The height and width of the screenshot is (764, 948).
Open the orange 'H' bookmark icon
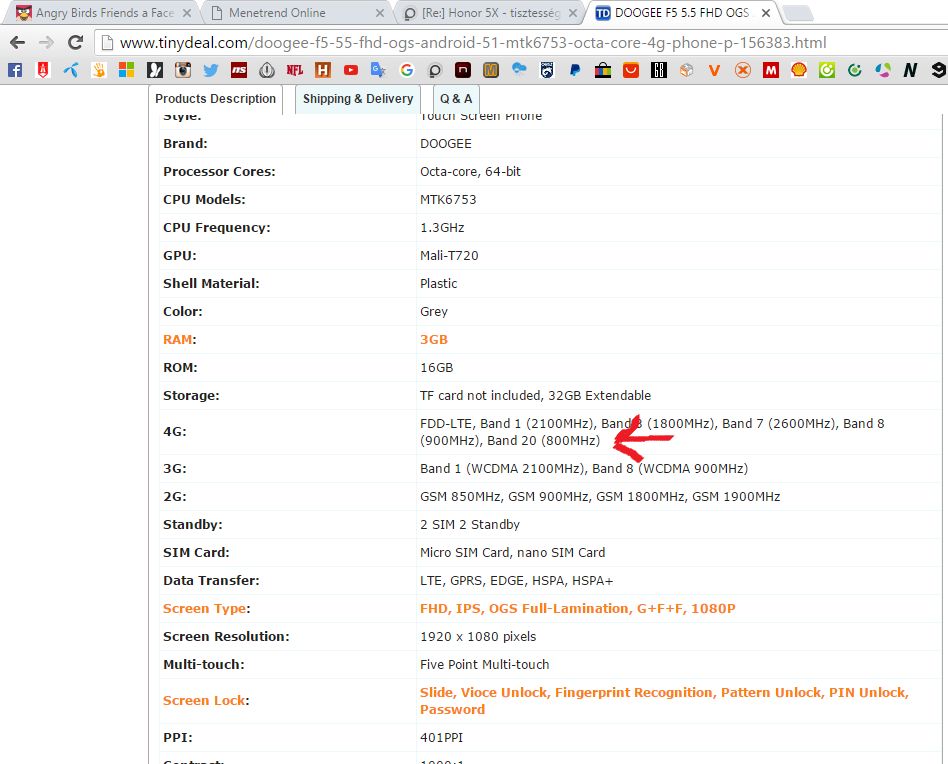323,70
